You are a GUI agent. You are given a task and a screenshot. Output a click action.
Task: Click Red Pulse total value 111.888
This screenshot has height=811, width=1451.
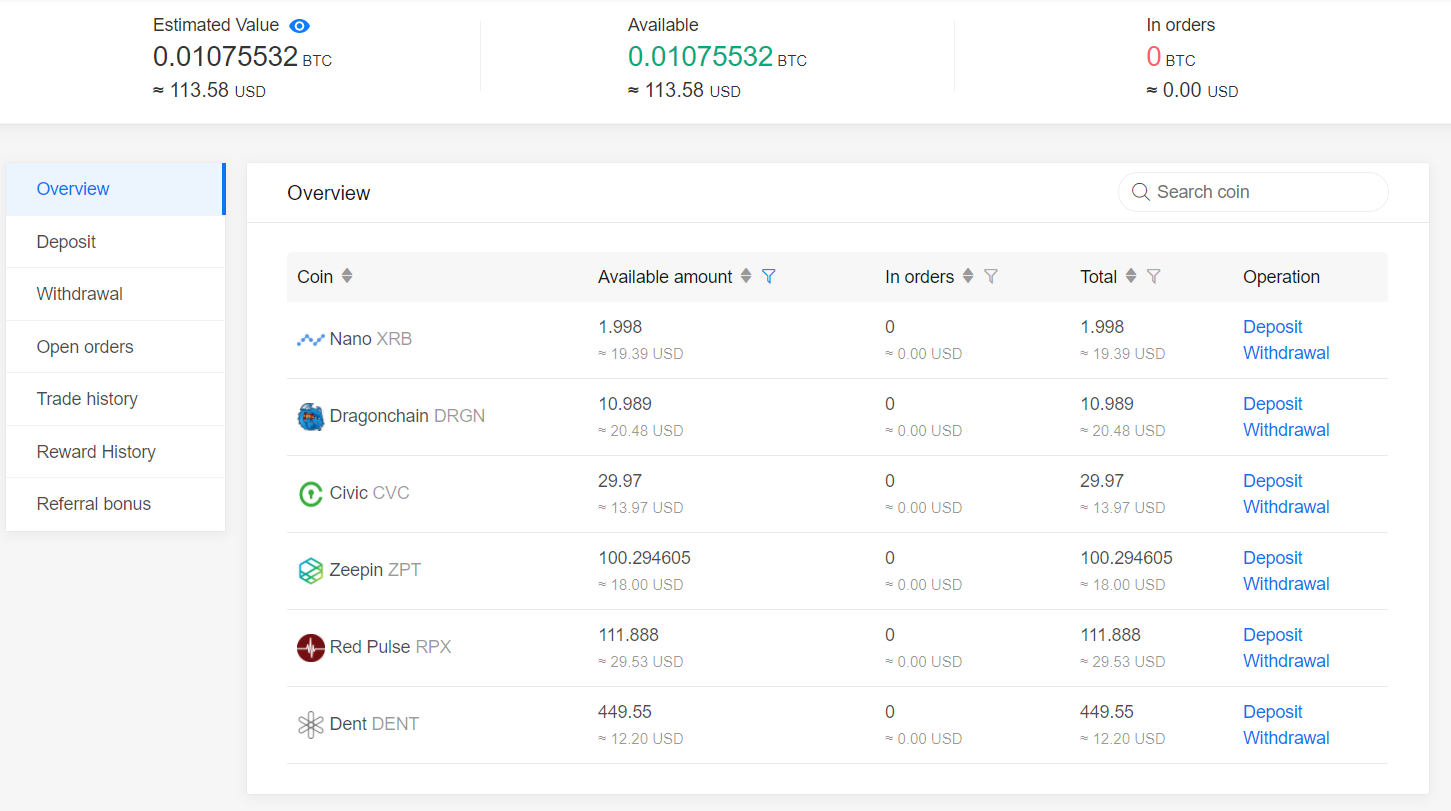pos(1110,635)
